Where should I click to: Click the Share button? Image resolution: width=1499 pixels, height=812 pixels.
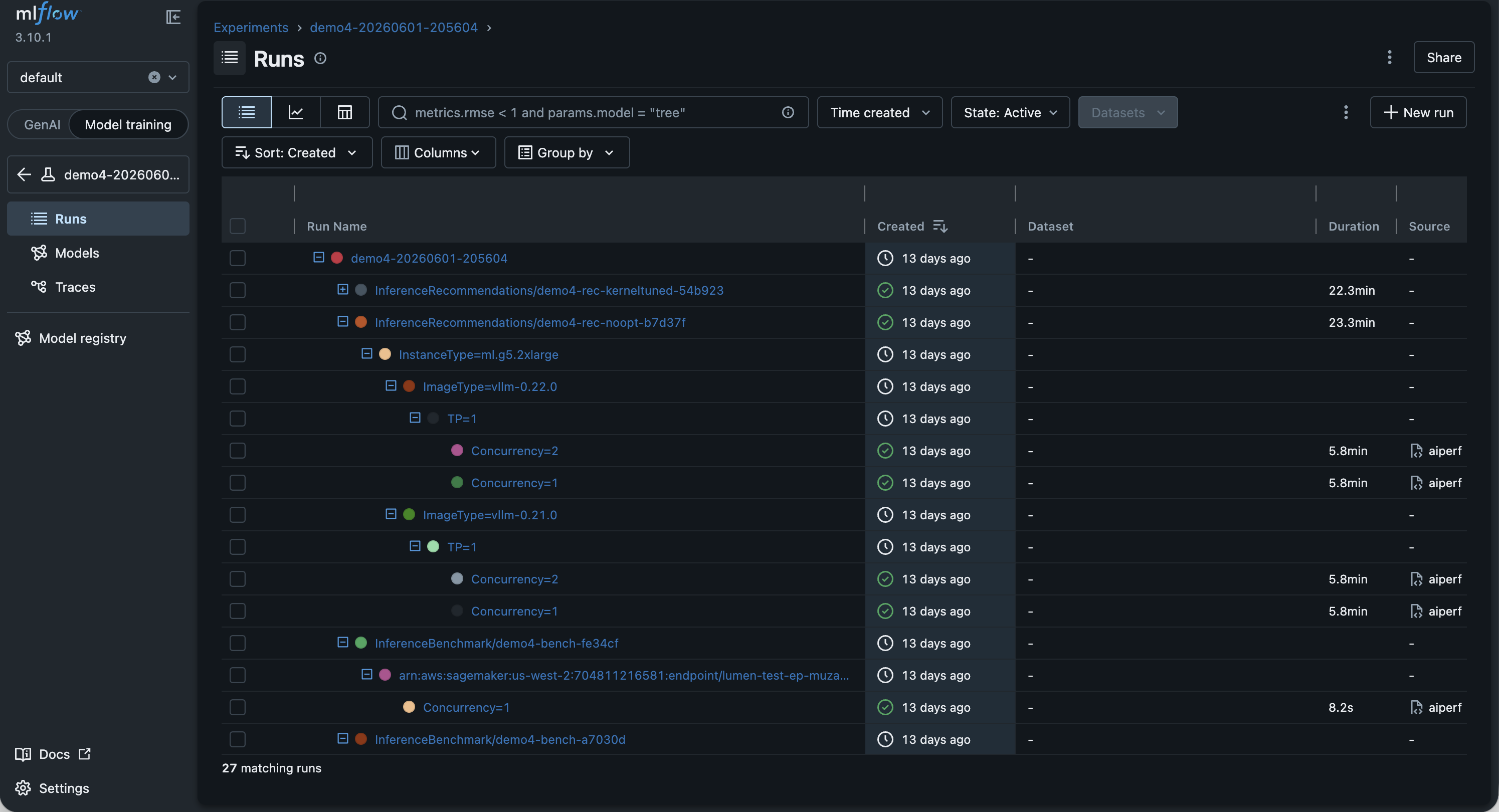pos(1444,57)
